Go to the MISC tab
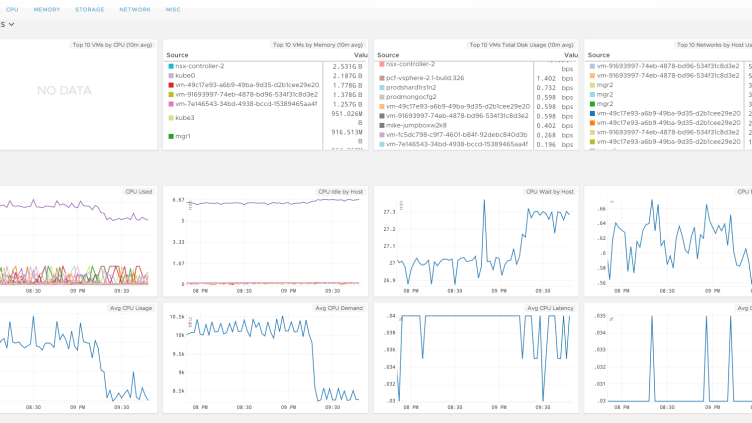Viewport: 752px width, 423px height. pos(173,8)
